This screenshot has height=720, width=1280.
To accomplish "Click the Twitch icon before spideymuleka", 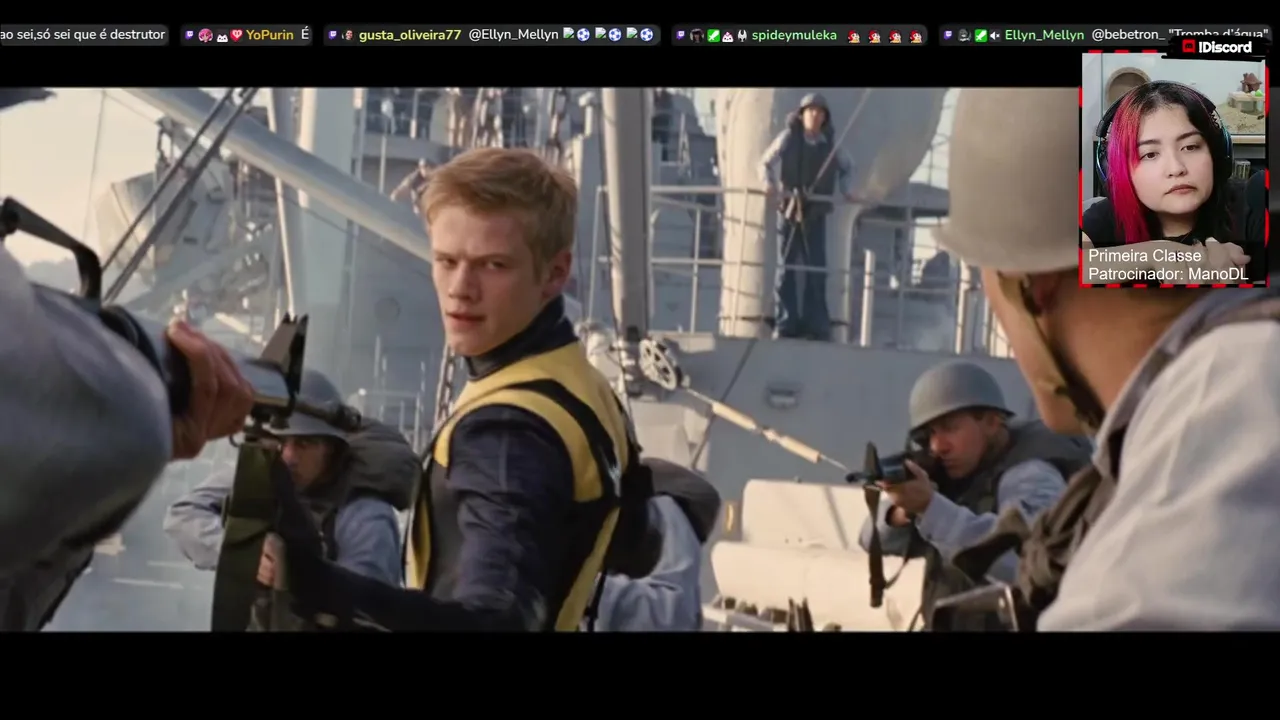I will point(680,35).
